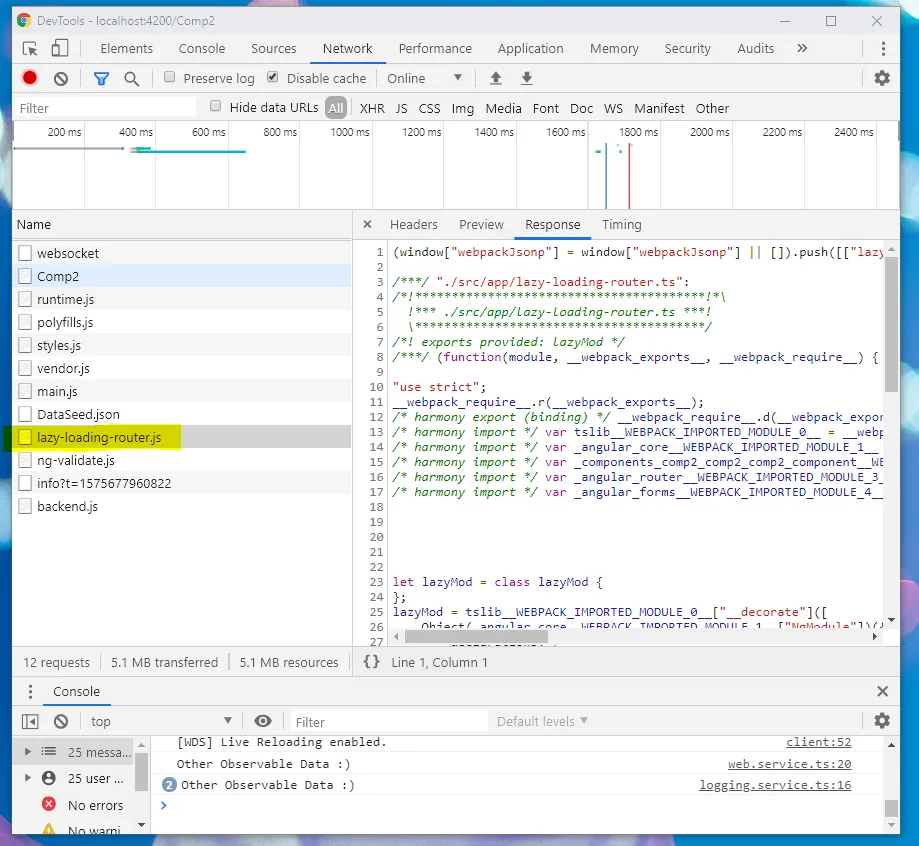Screen dimensions: 919x846
Task: Uncheck the Disable cache checkbox
Action: point(273,78)
